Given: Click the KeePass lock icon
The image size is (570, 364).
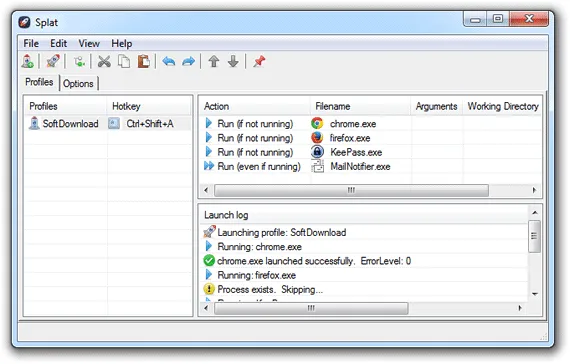Looking at the screenshot, I should click(x=317, y=152).
